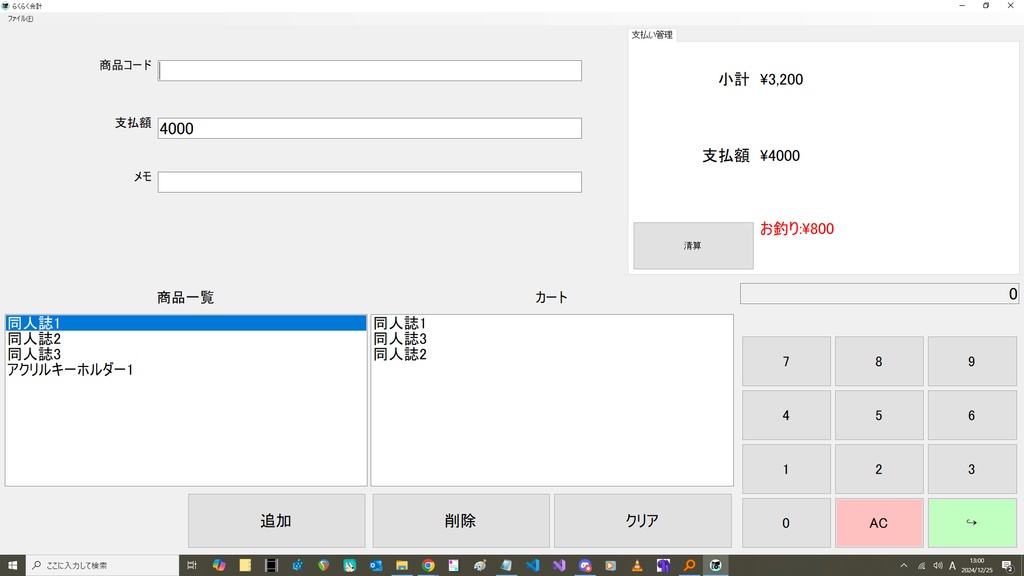Click the active らくらく会計 taskbar icon
The width and height of the screenshot is (1024, 576).
pos(715,566)
